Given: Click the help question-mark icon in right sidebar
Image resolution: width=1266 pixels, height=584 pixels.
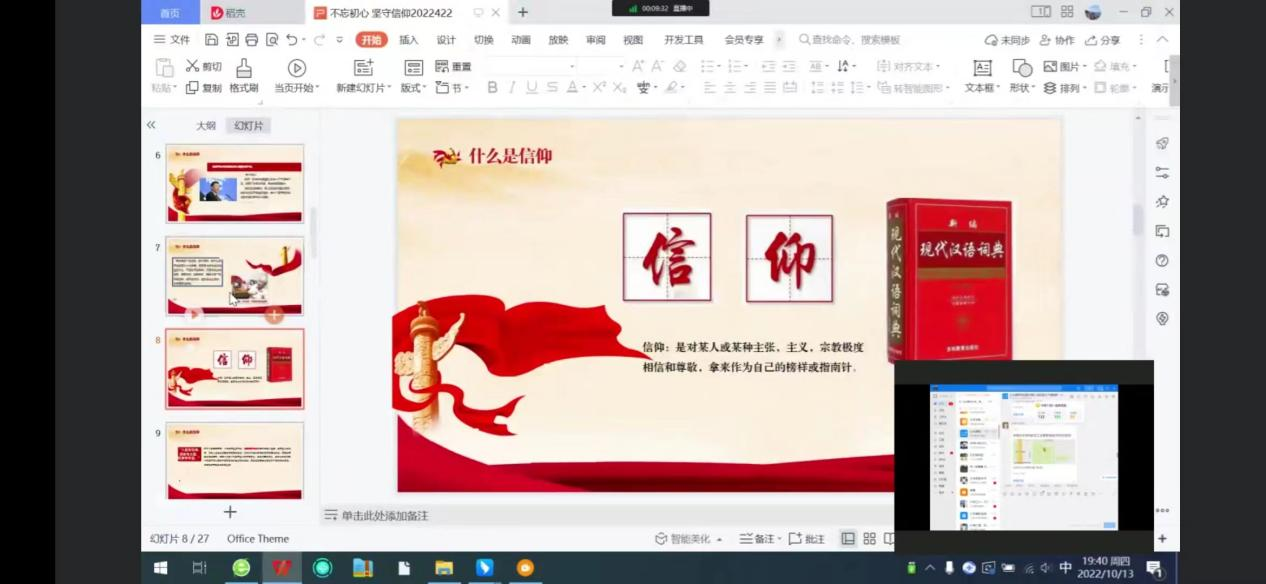Looking at the screenshot, I should pos(1162,260).
